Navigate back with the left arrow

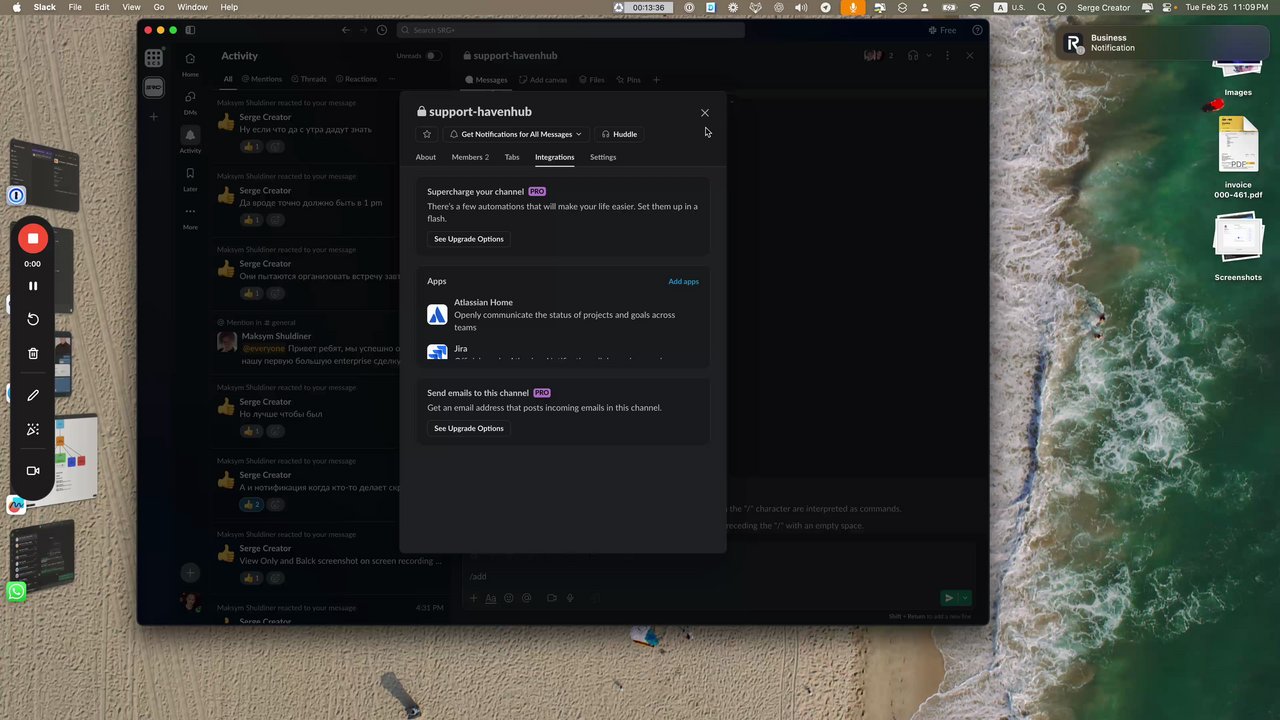[x=346, y=30]
